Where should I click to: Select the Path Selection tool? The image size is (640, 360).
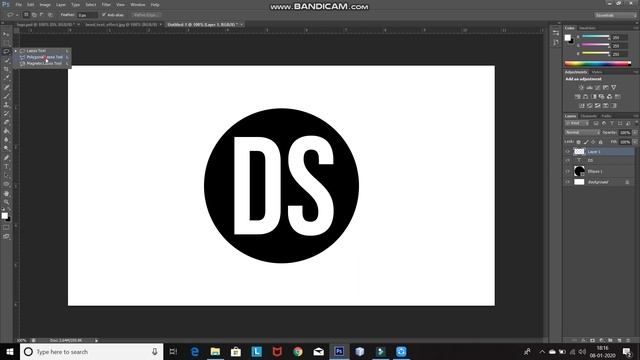pos(6,176)
